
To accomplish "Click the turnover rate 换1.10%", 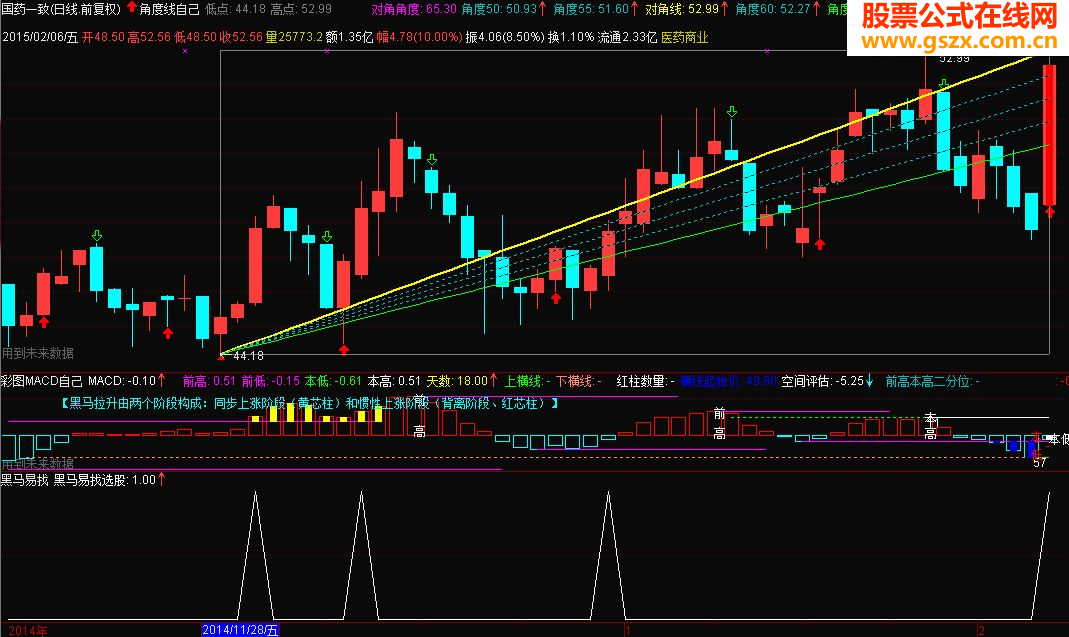I will (571, 37).
